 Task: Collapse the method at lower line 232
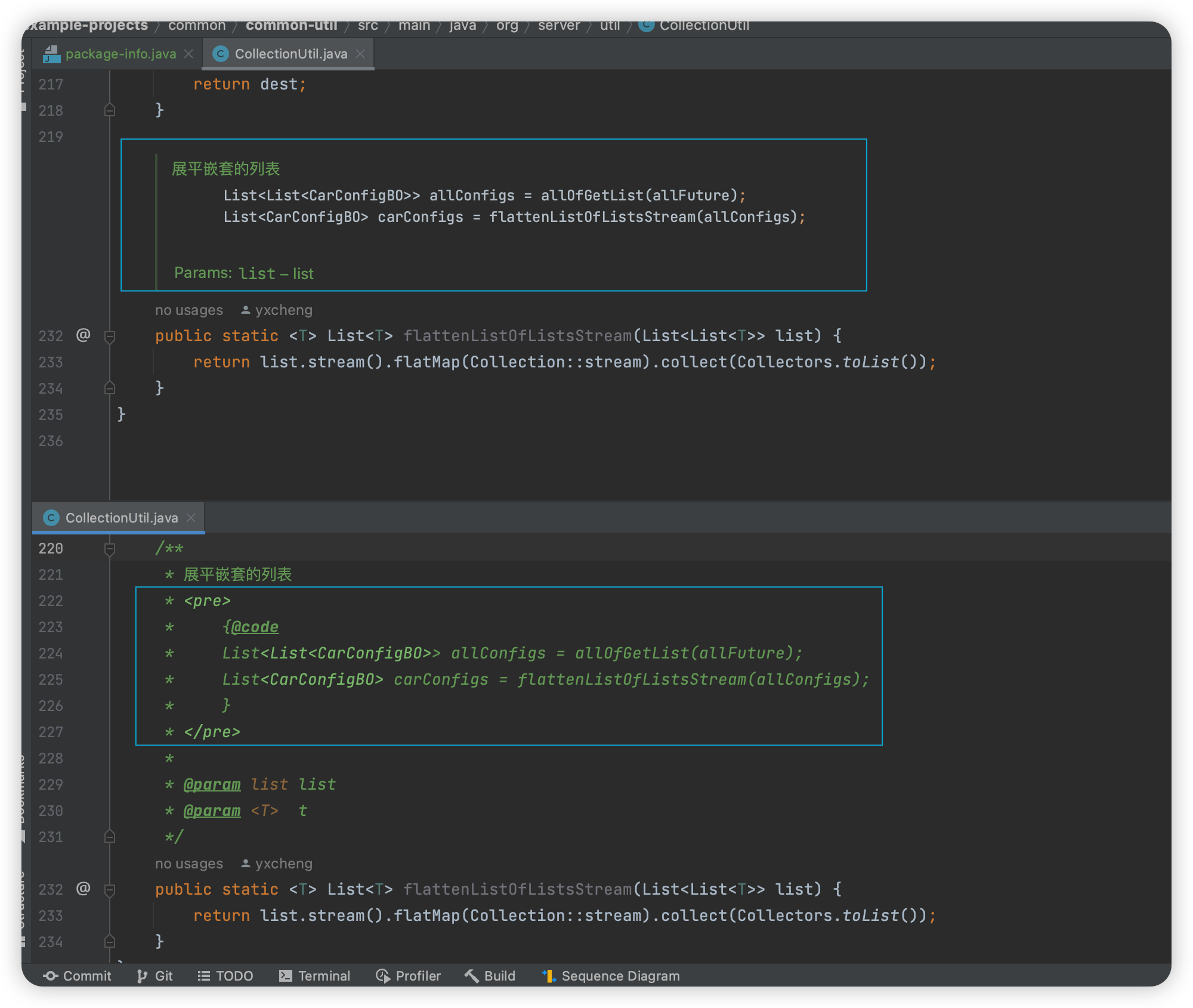110,890
